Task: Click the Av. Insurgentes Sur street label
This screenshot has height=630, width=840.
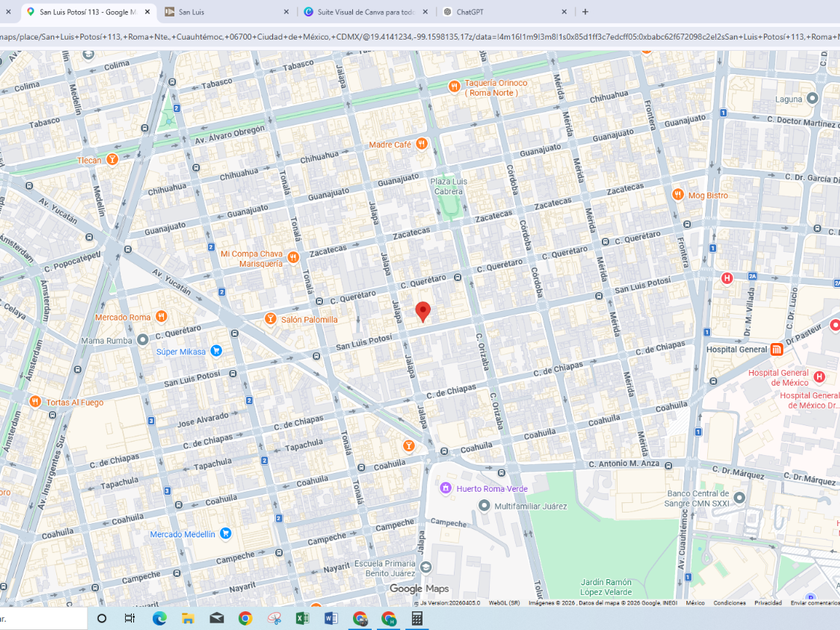Action: click(51, 472)
